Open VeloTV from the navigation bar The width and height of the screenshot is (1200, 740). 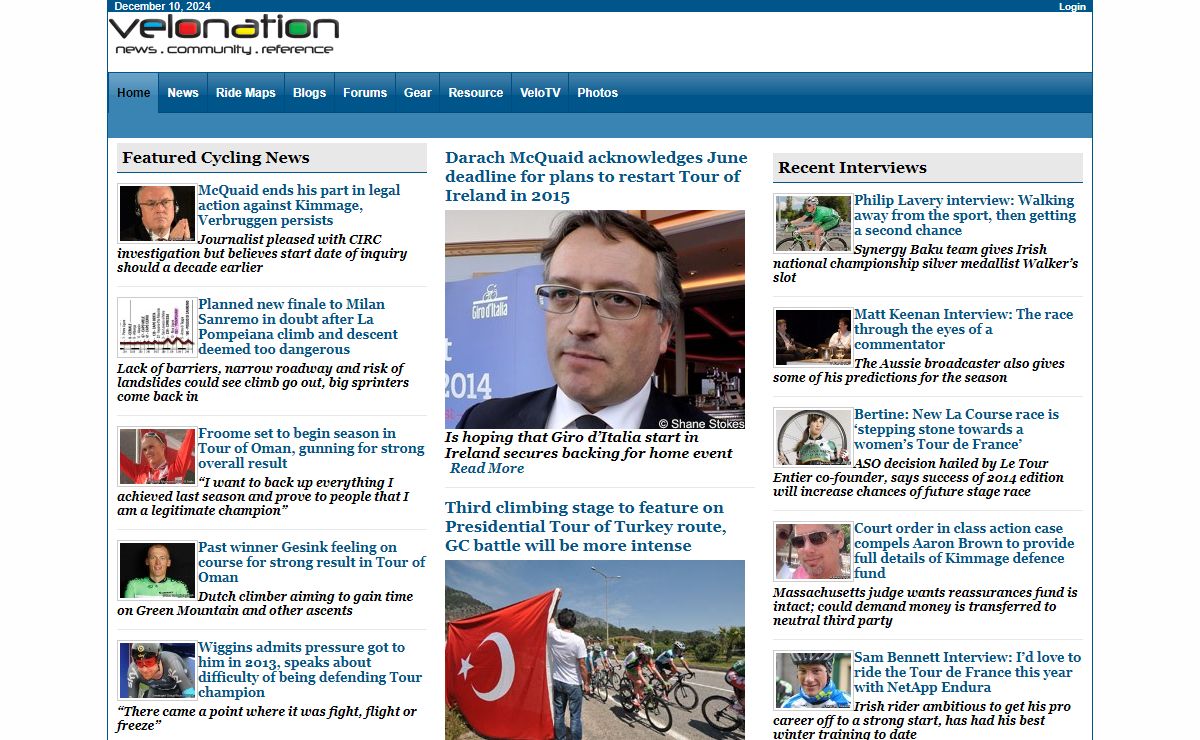[540, 93]
